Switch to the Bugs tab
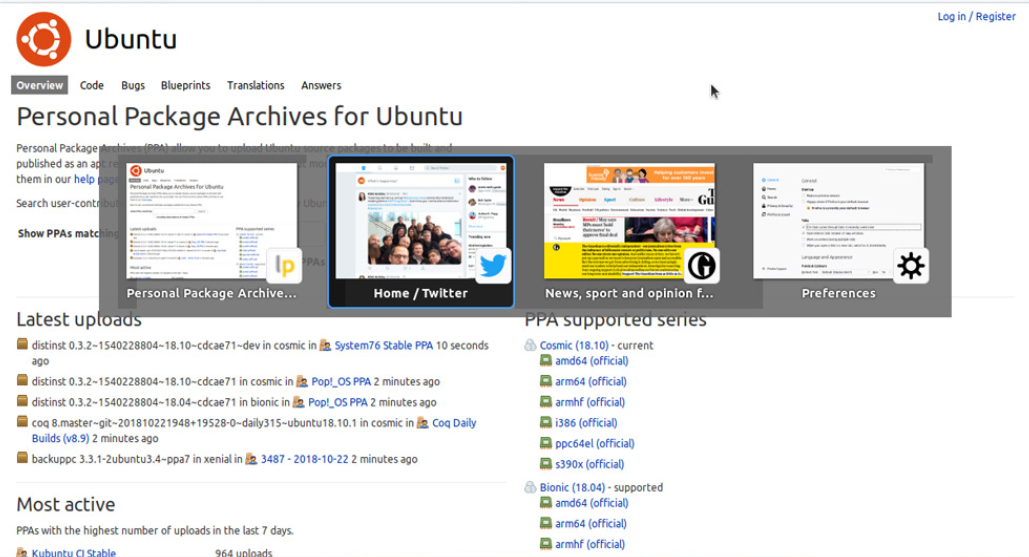 133,86
